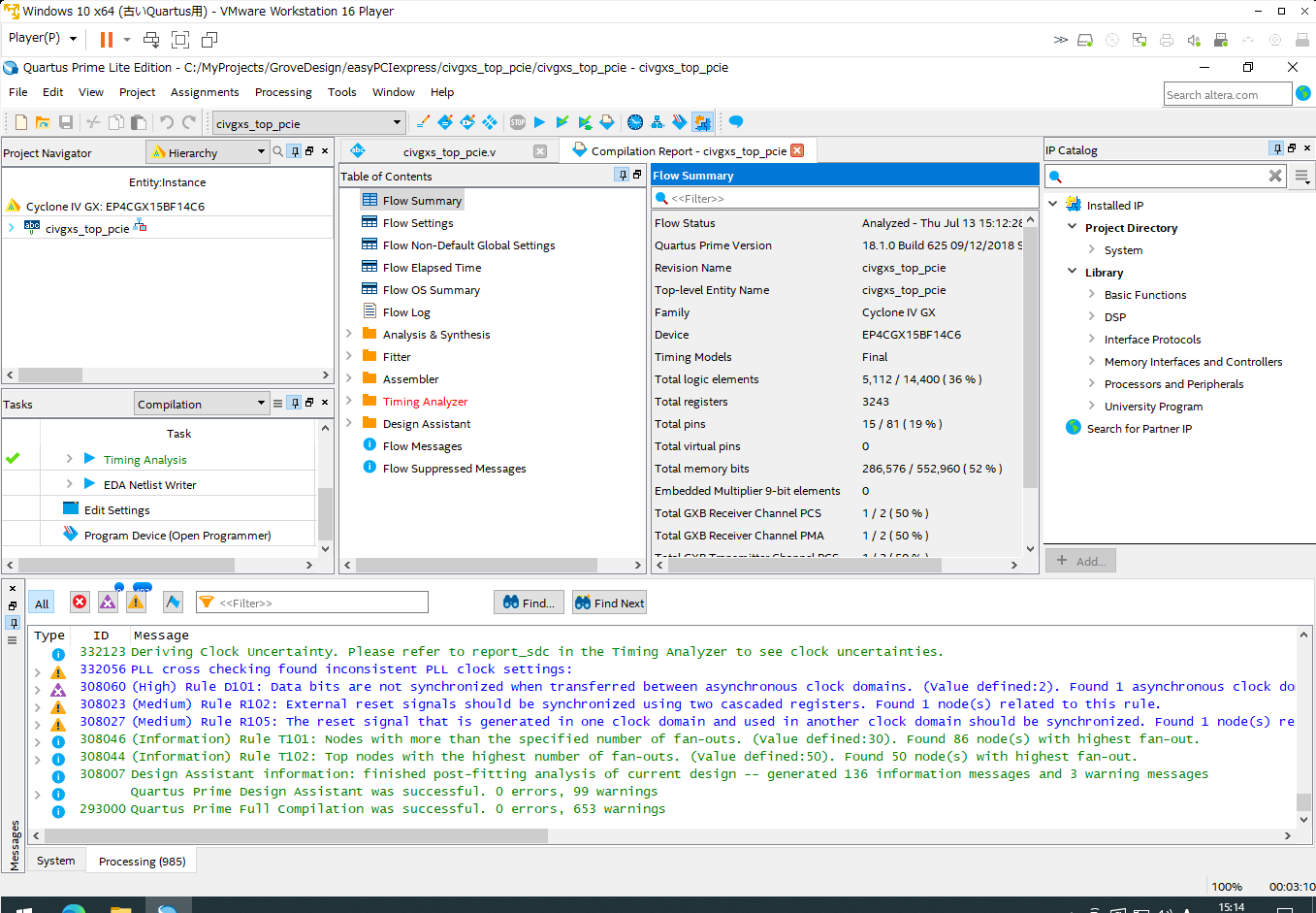The height and width of the screenshot is (913, 1316).
Task: Click Search for Partner IP
Action: pyautogui.click(x=1139, y=428)
